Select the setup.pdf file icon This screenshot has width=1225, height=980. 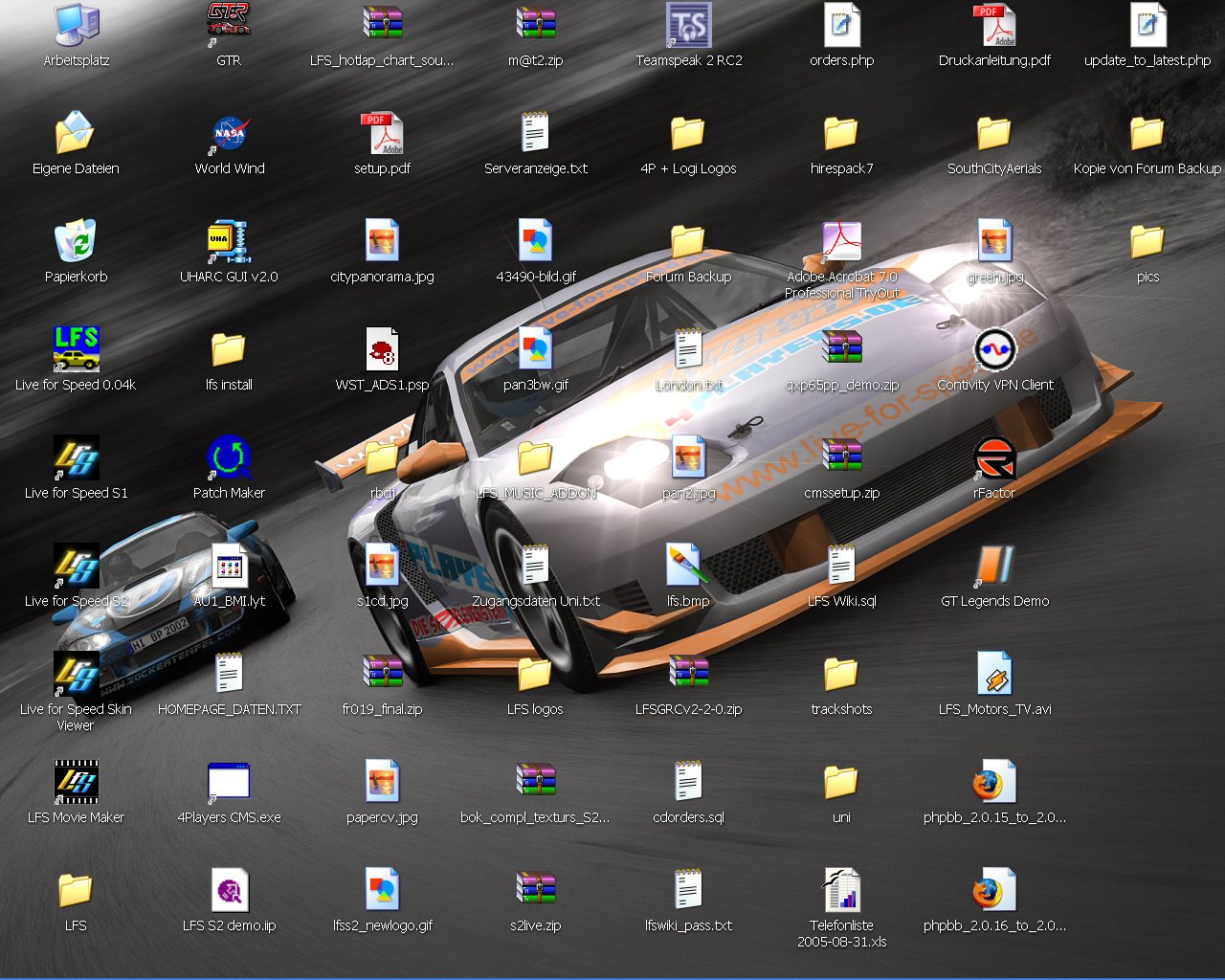click(x=382, y=134)
